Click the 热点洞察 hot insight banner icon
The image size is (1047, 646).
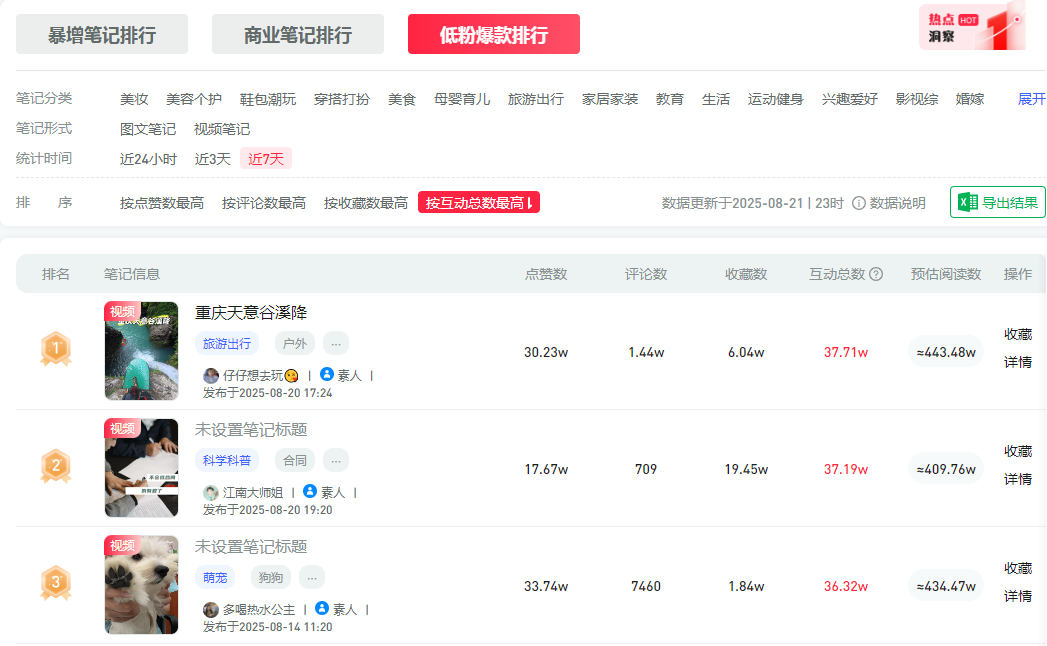click(971, 27)
